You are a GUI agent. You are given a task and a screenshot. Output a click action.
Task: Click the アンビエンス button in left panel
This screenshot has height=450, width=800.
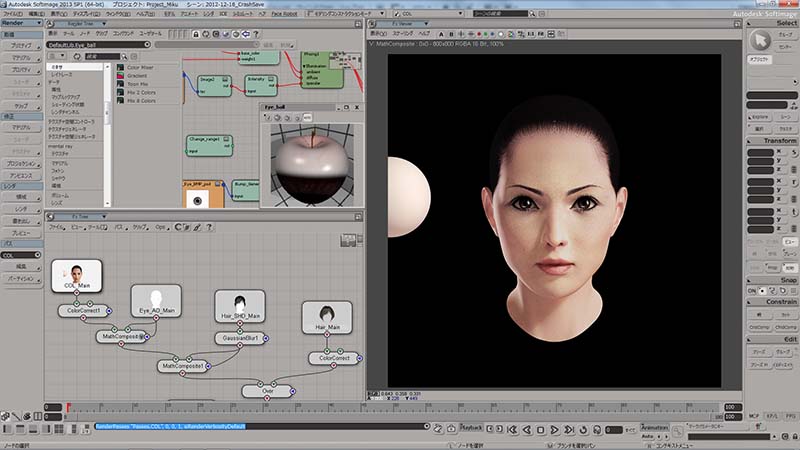21,176
